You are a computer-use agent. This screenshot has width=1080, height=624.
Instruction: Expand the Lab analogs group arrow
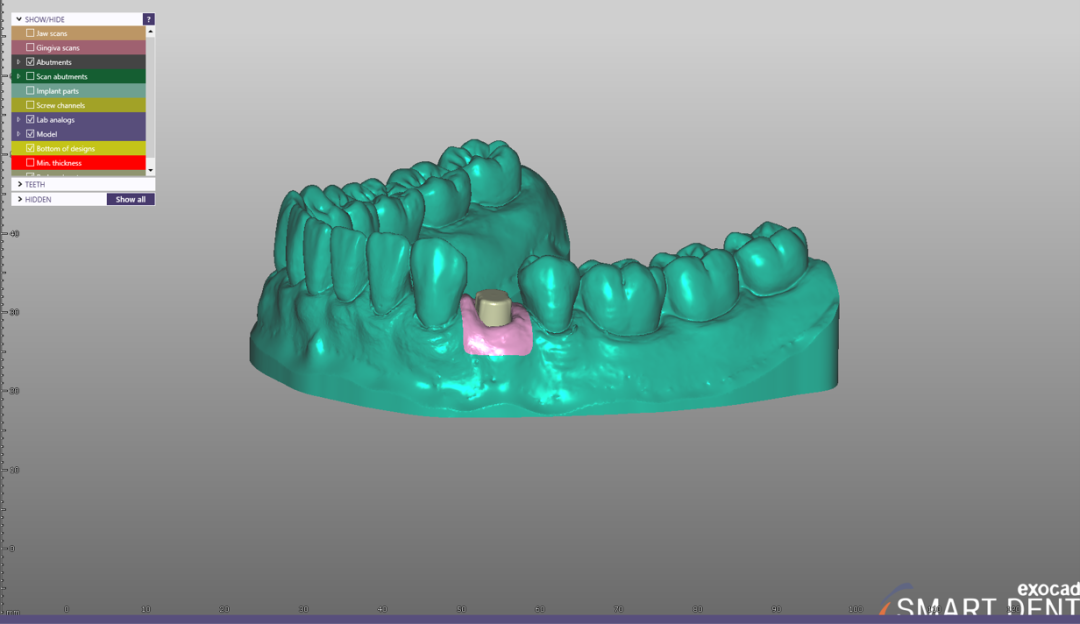(18, 120)
